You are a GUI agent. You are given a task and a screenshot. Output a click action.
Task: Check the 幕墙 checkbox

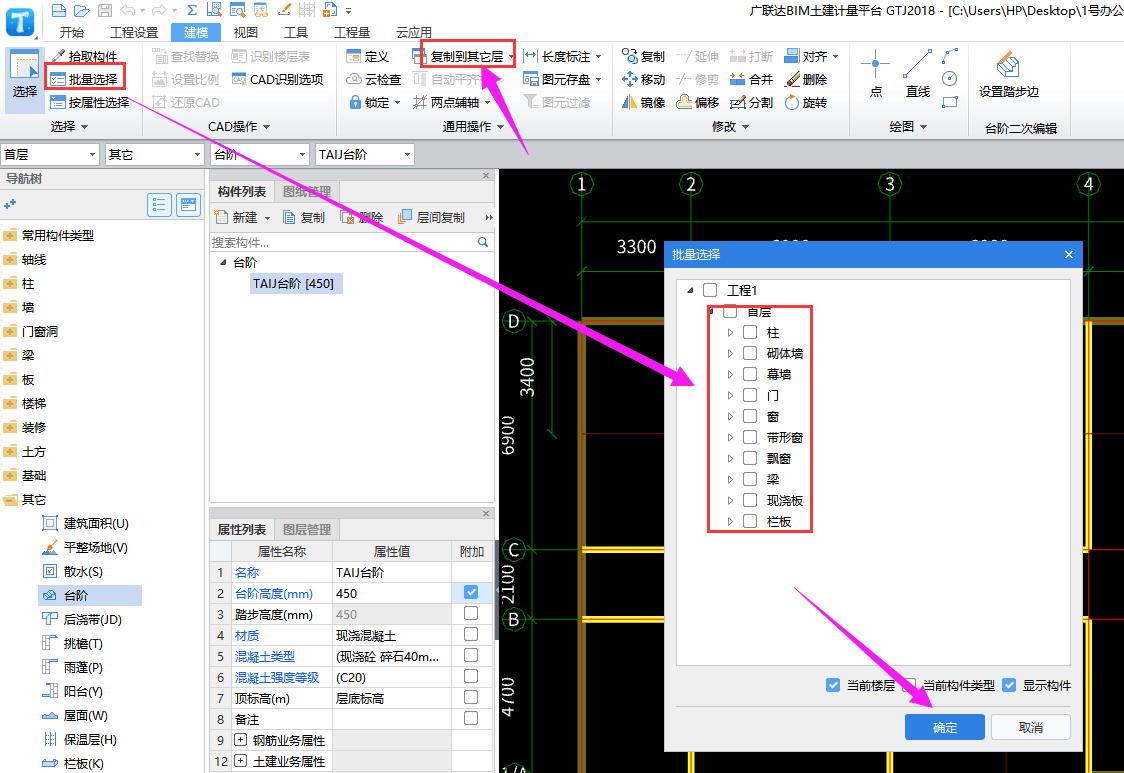click(750, 374)
